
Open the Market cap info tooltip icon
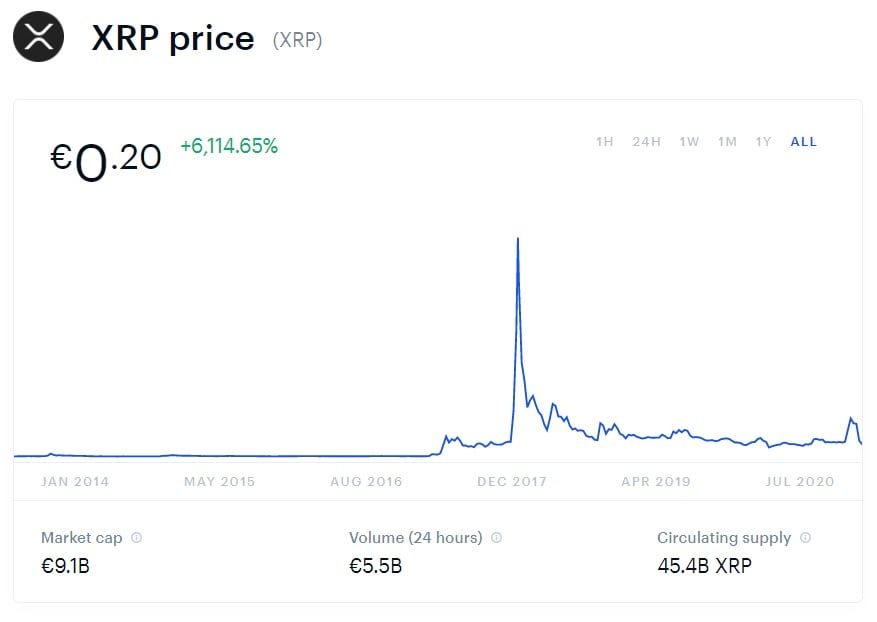click(x=137, y=538)
